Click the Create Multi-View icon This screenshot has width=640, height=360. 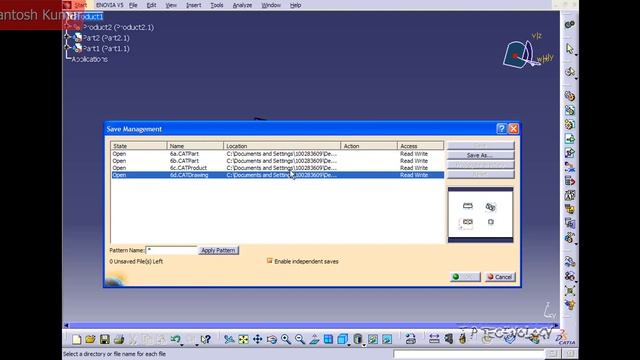[x=328, y=339]
